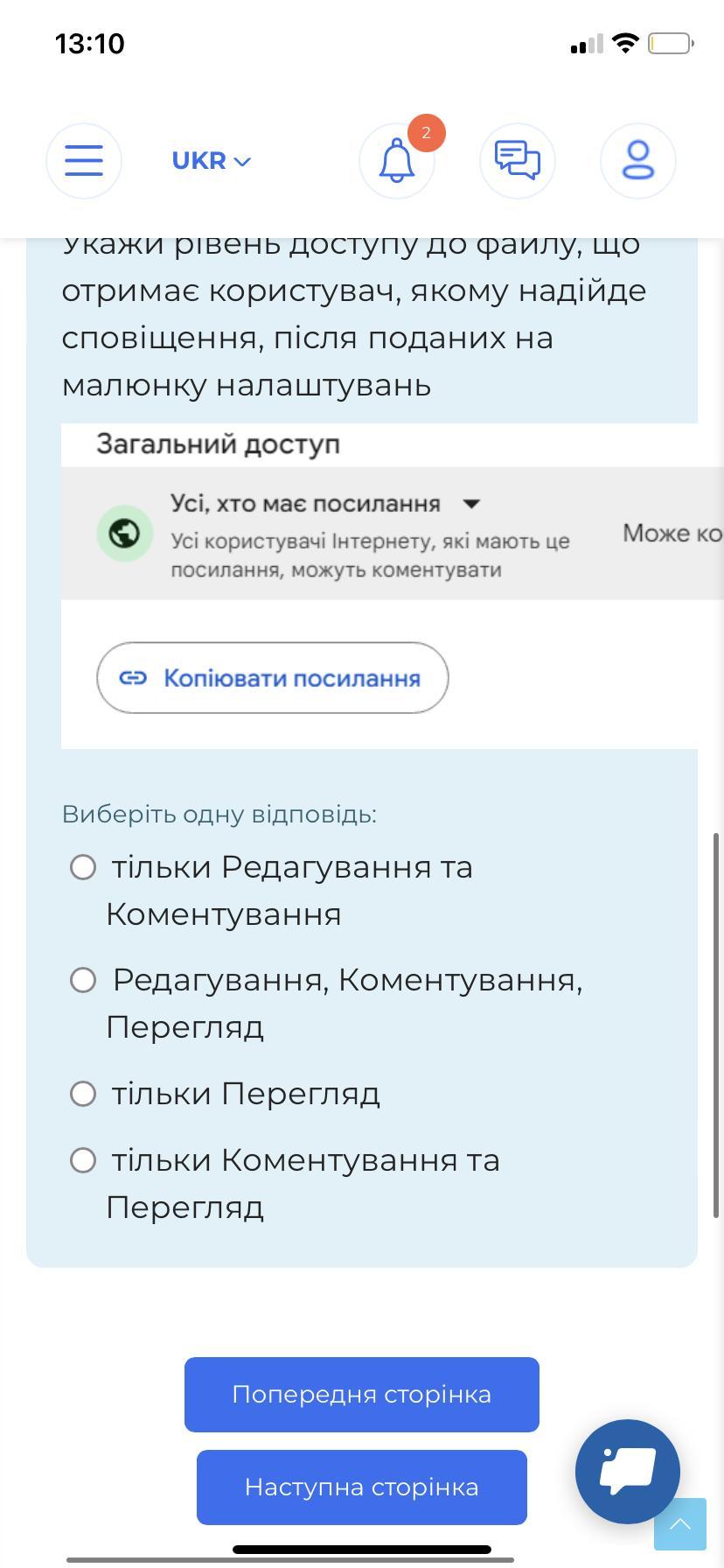Open the floating support chat bubble
Image resolution: width=724 pixels, height=1568 pixels.
click(x=628, y=1472)
